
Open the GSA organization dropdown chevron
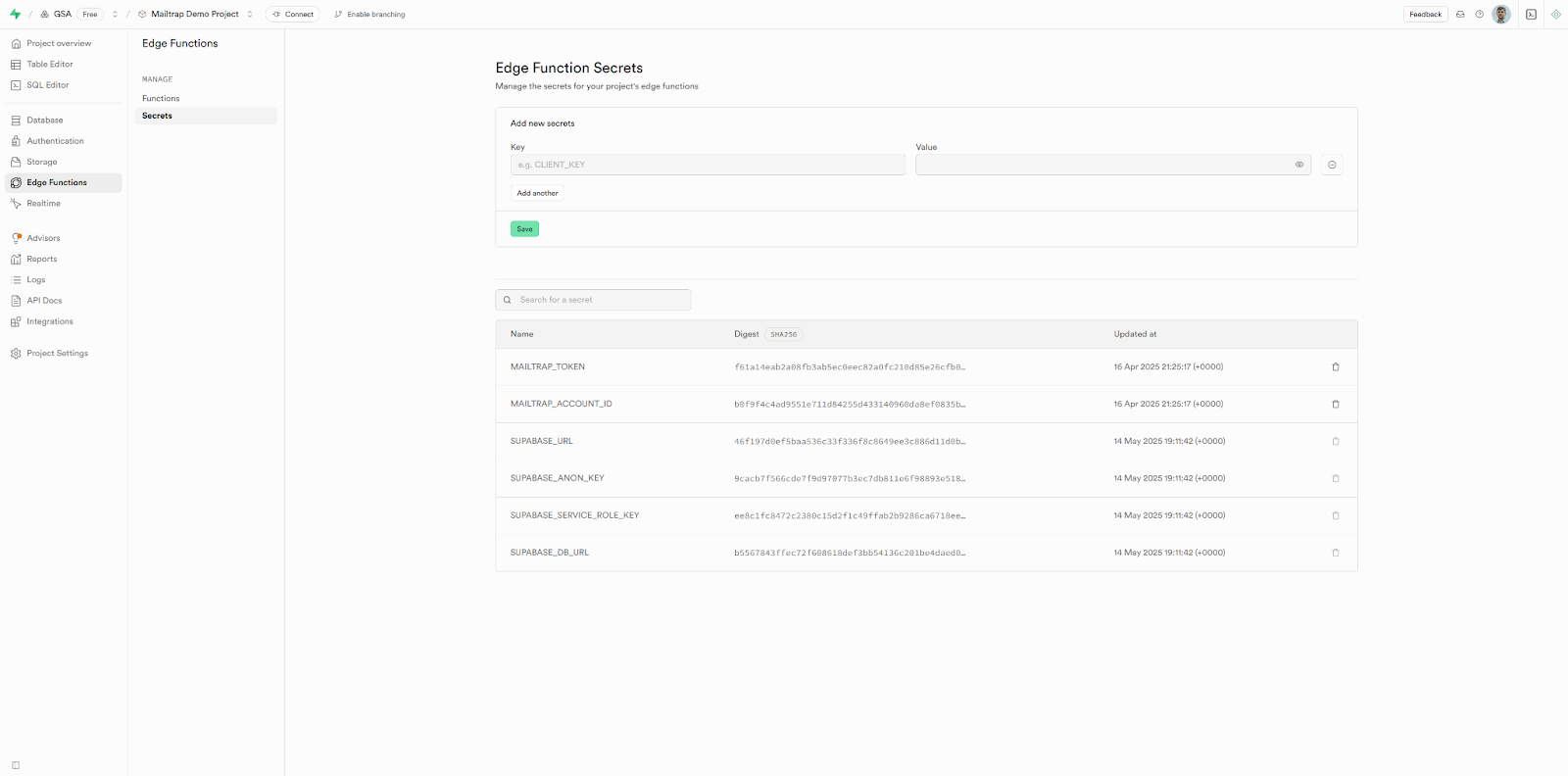pos(115,14)
